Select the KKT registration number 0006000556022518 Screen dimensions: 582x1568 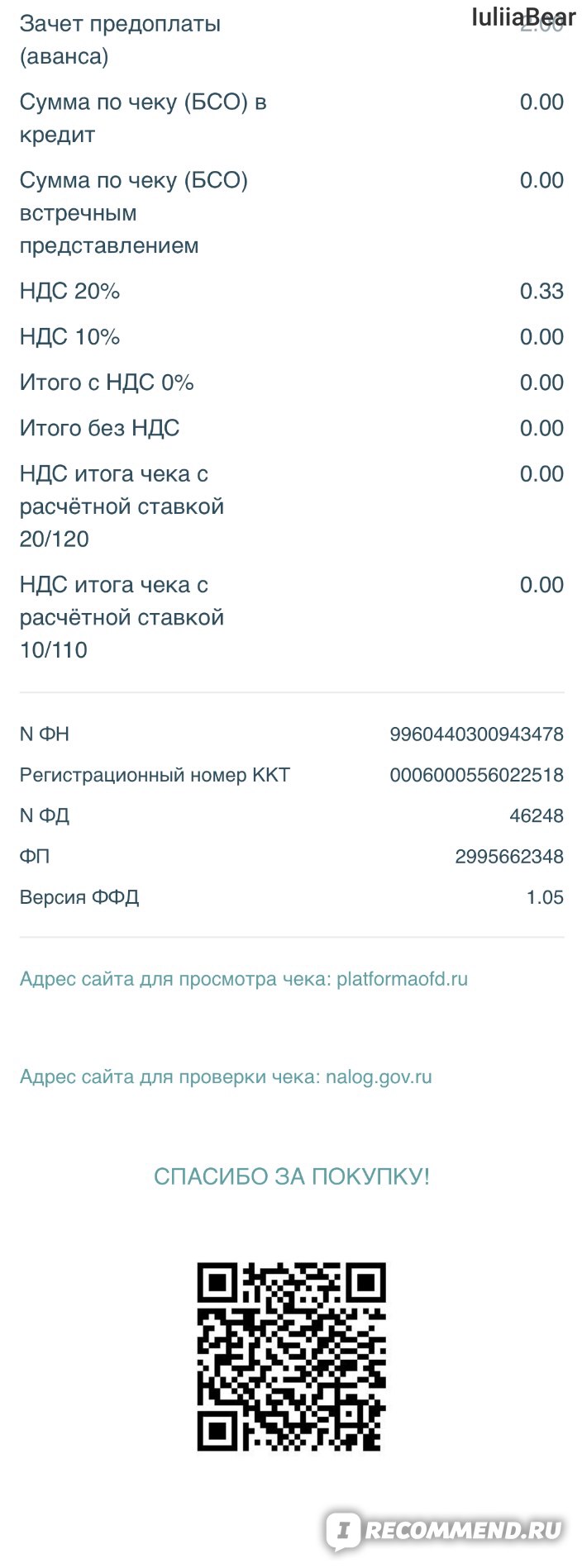(x=476, y=775)
